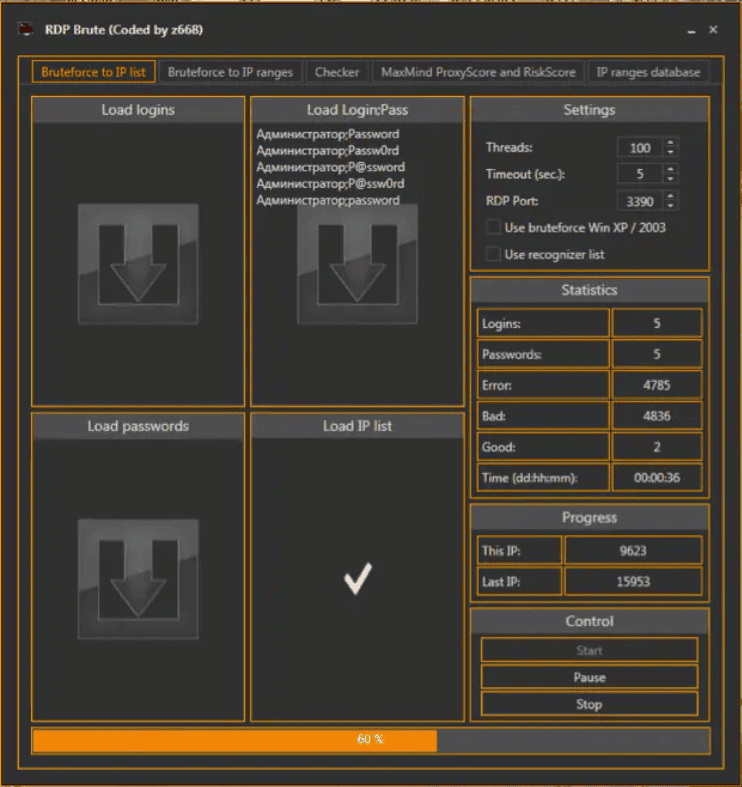Click the Time value 00:00:36
Viewport: 742px width, 787px height.
(657, 478)
